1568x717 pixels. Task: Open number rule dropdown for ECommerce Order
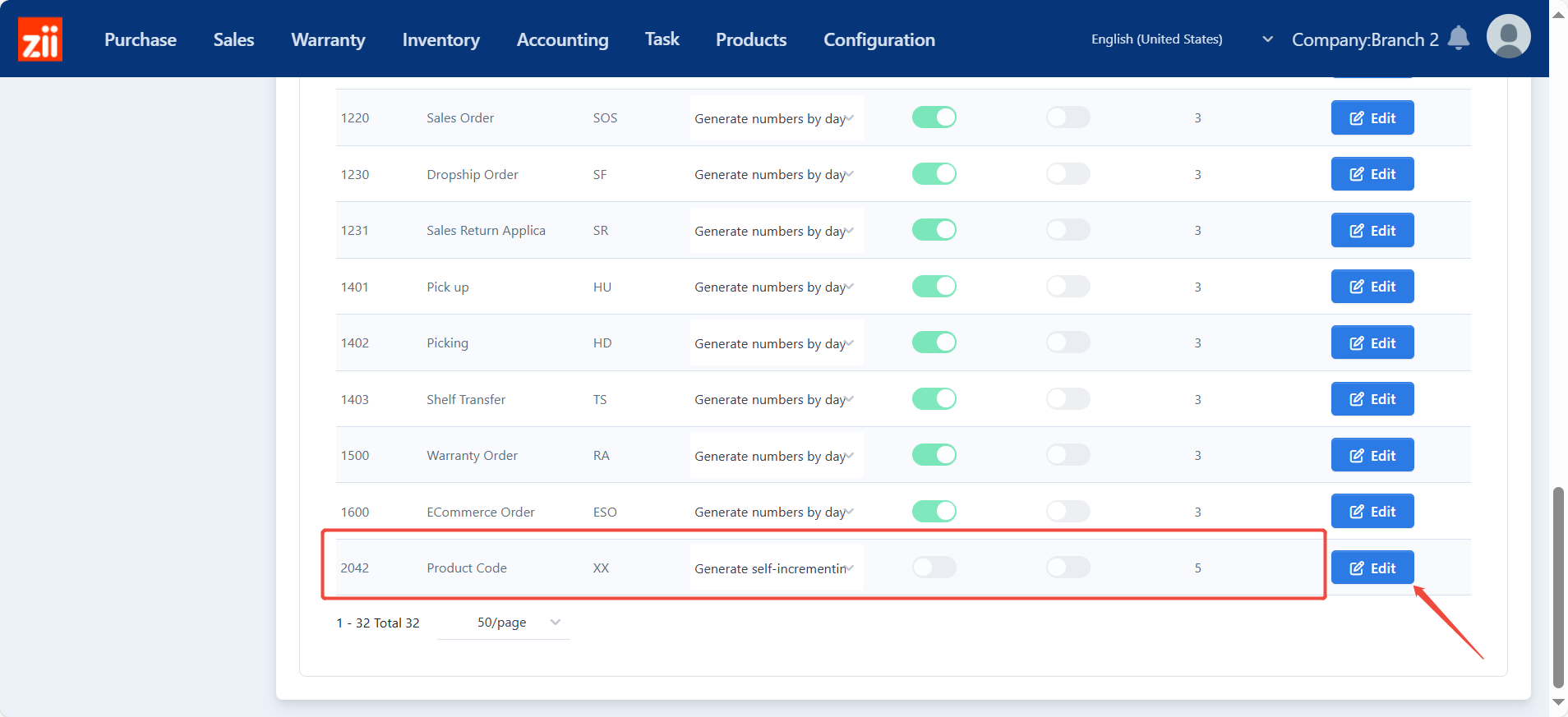pyautogui.click(x=776, y=512)
